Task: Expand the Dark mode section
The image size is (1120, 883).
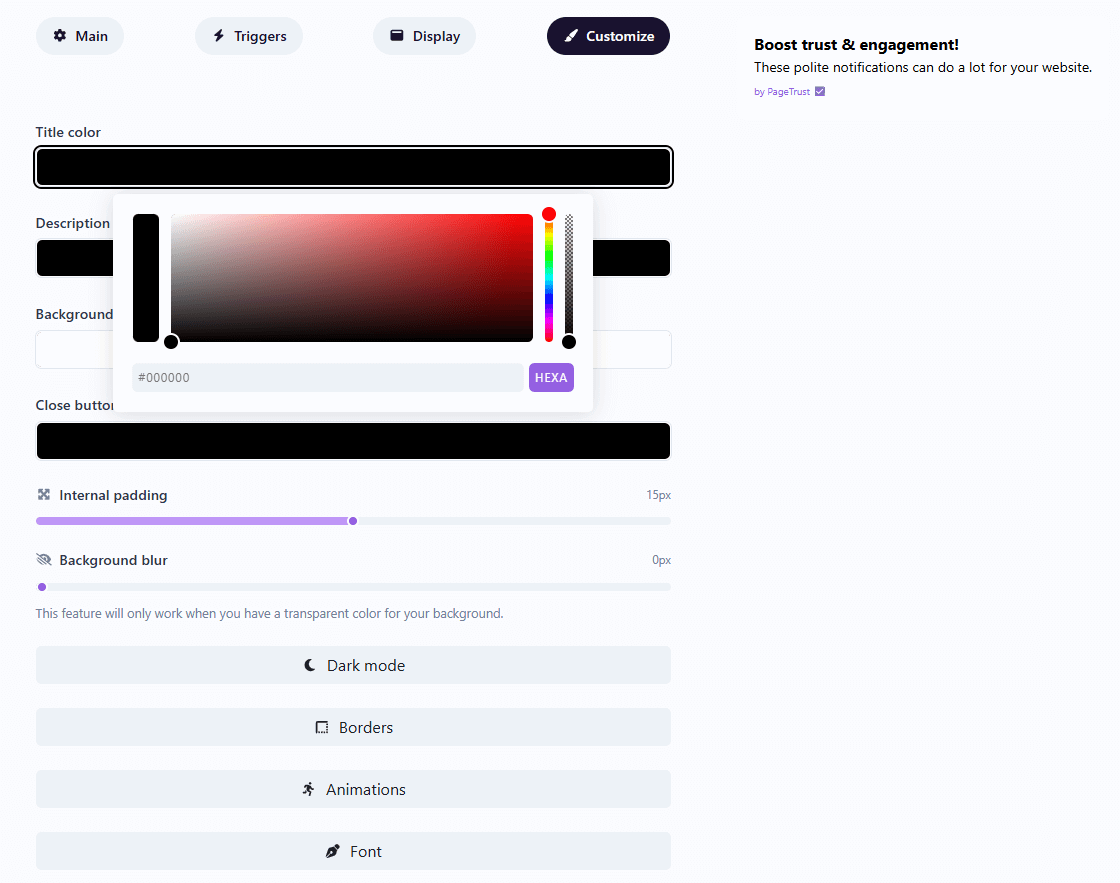Action: tap(353, 665)
